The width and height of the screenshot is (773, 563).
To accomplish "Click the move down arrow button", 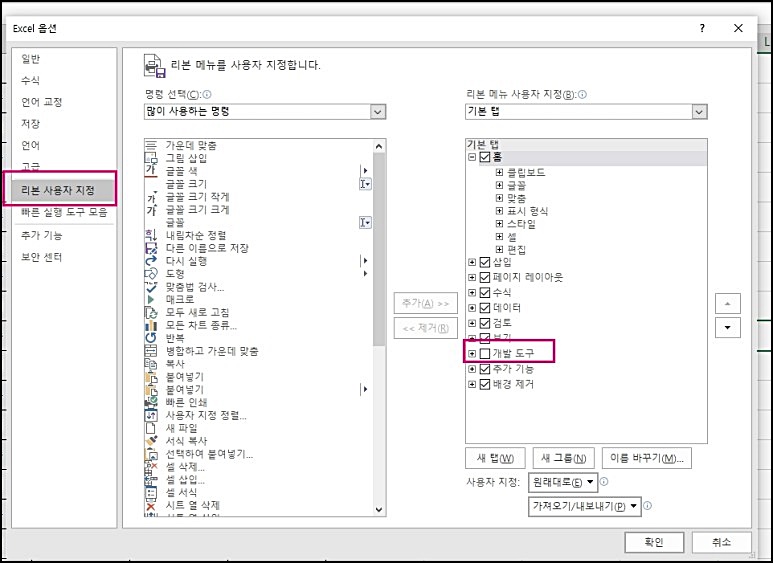I will click(x=728, y=328).
